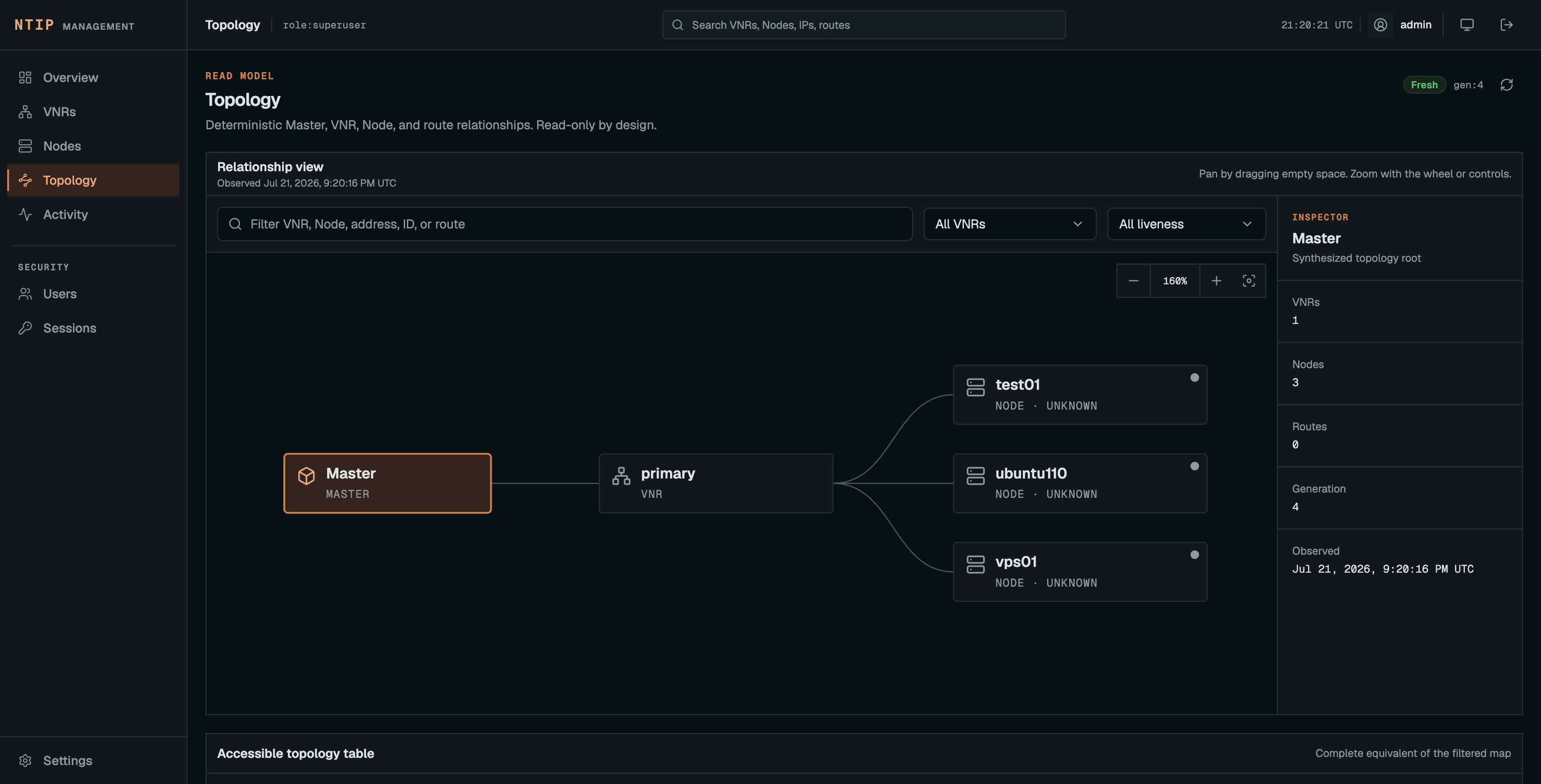Viewport: 1541px width, 784px height.
Task: Open the Overview page in sidebar
Action: click(93, 78)
